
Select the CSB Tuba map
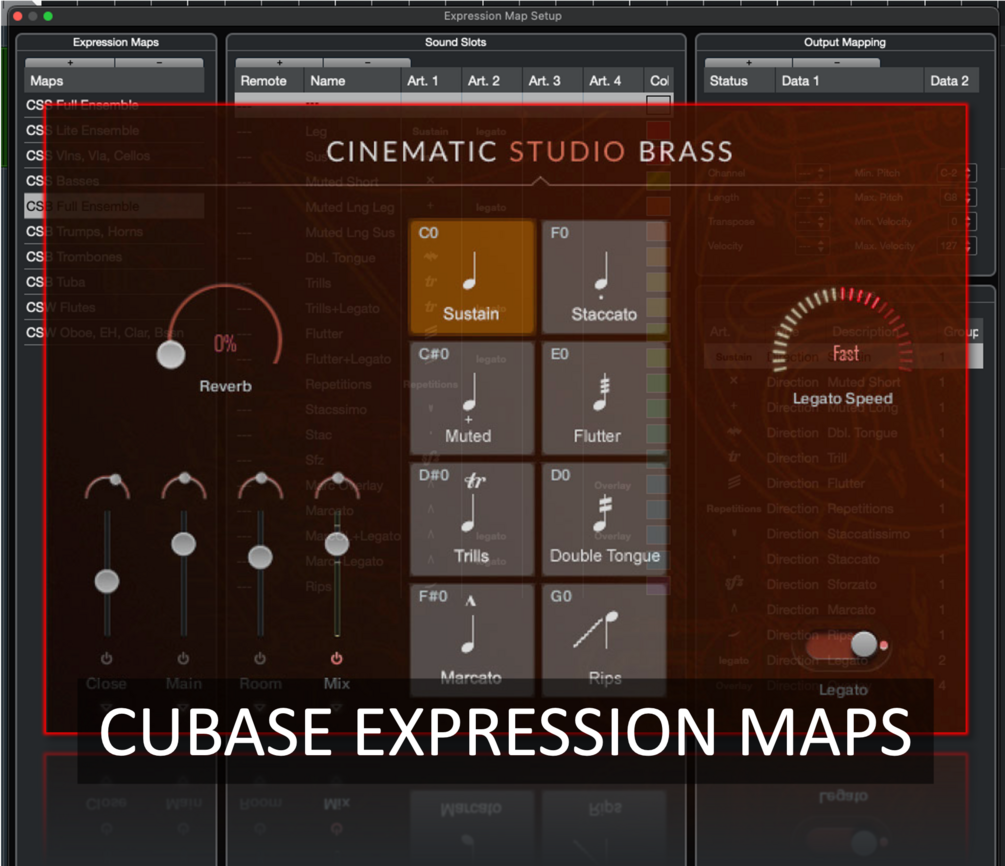[114, 282]
